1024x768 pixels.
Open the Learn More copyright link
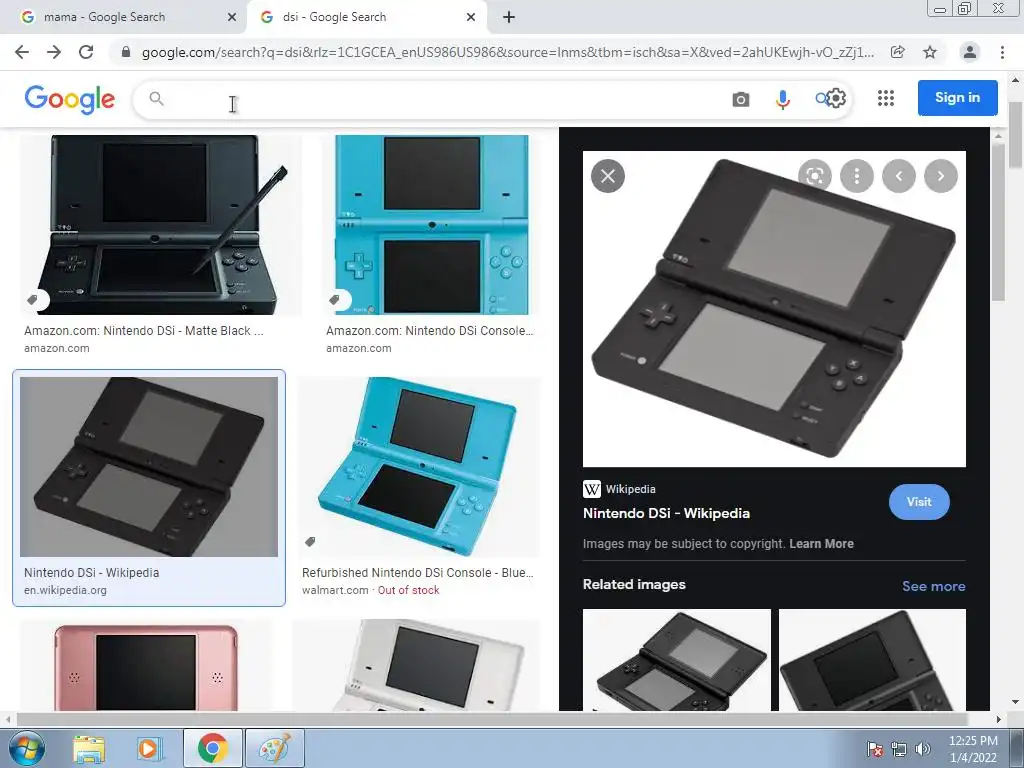[821, 543]
